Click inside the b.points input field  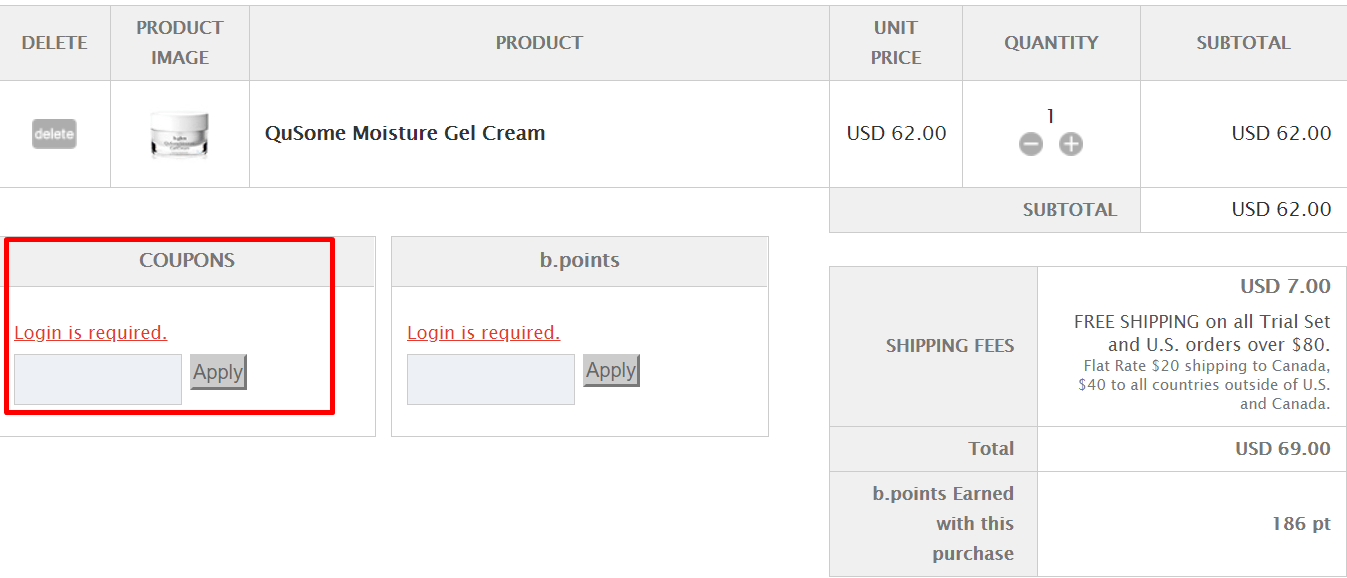(490, 378)
